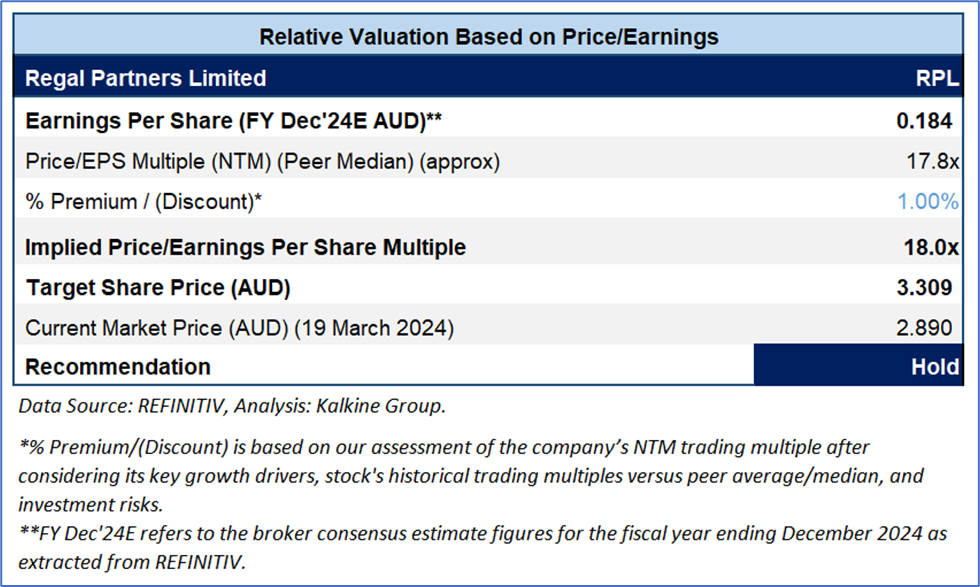Click the table title 'Relative Valuation Based on Price/Earnings'
The image size is (980, 587).
point(488,37)
